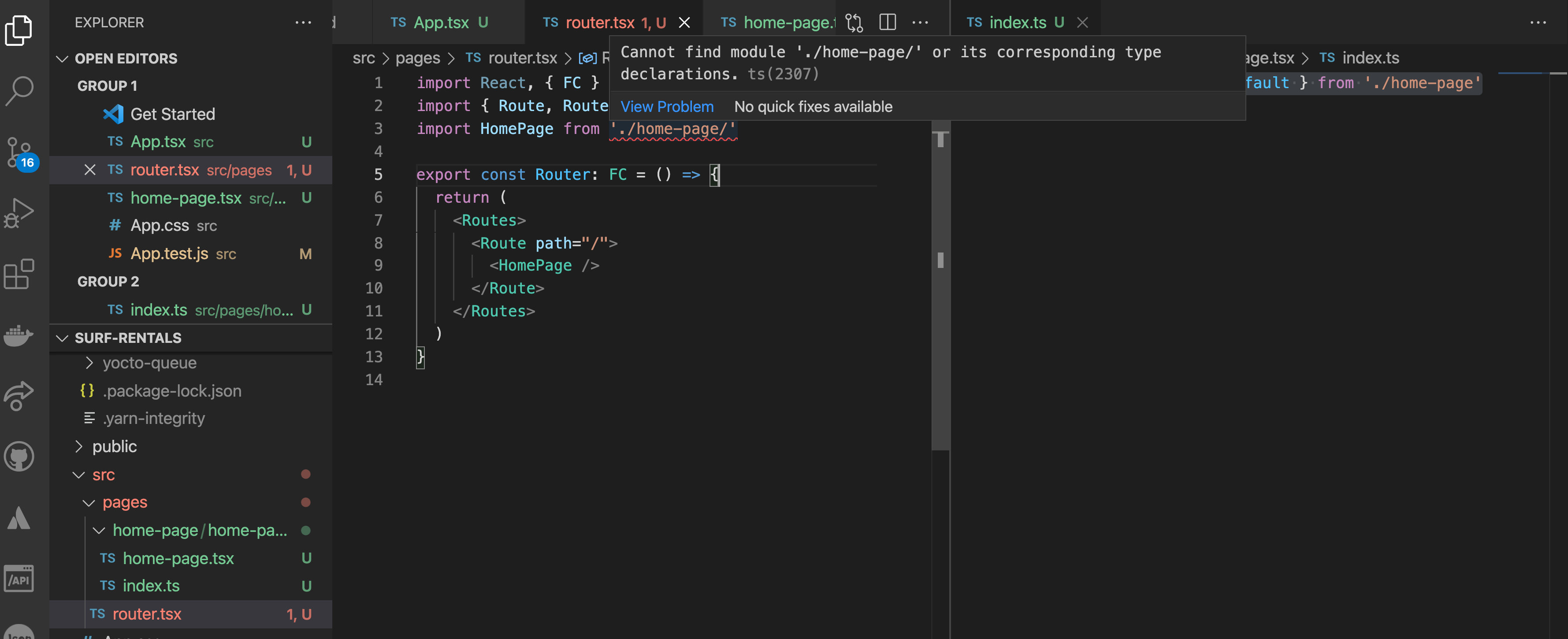This screenshot has width=1568, height=639.
Task: Open the API view in activity bar
Action: pos(19,579)
